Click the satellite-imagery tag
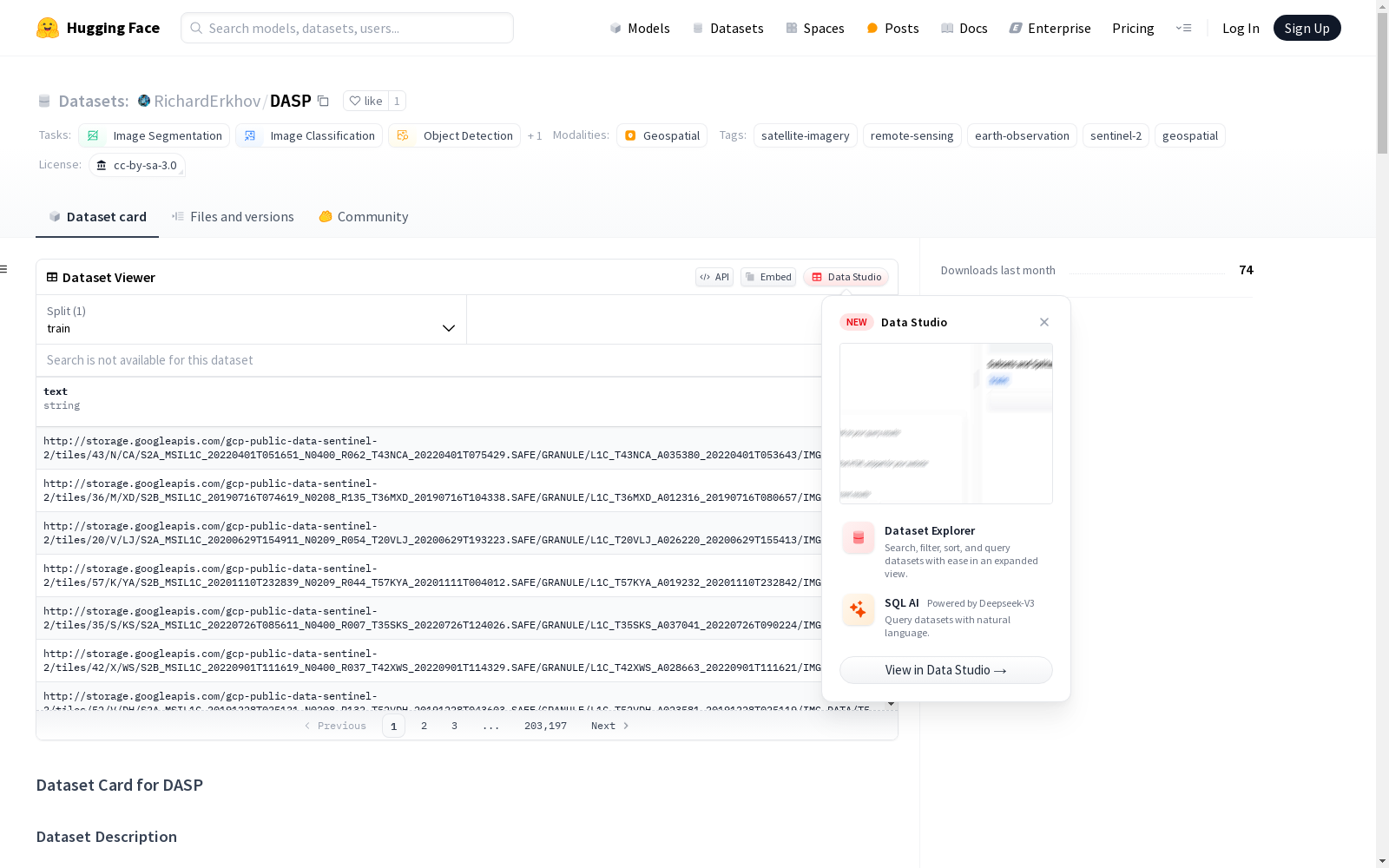The width and height of the screenshot is (1389, 868). (x=806, y=135)
